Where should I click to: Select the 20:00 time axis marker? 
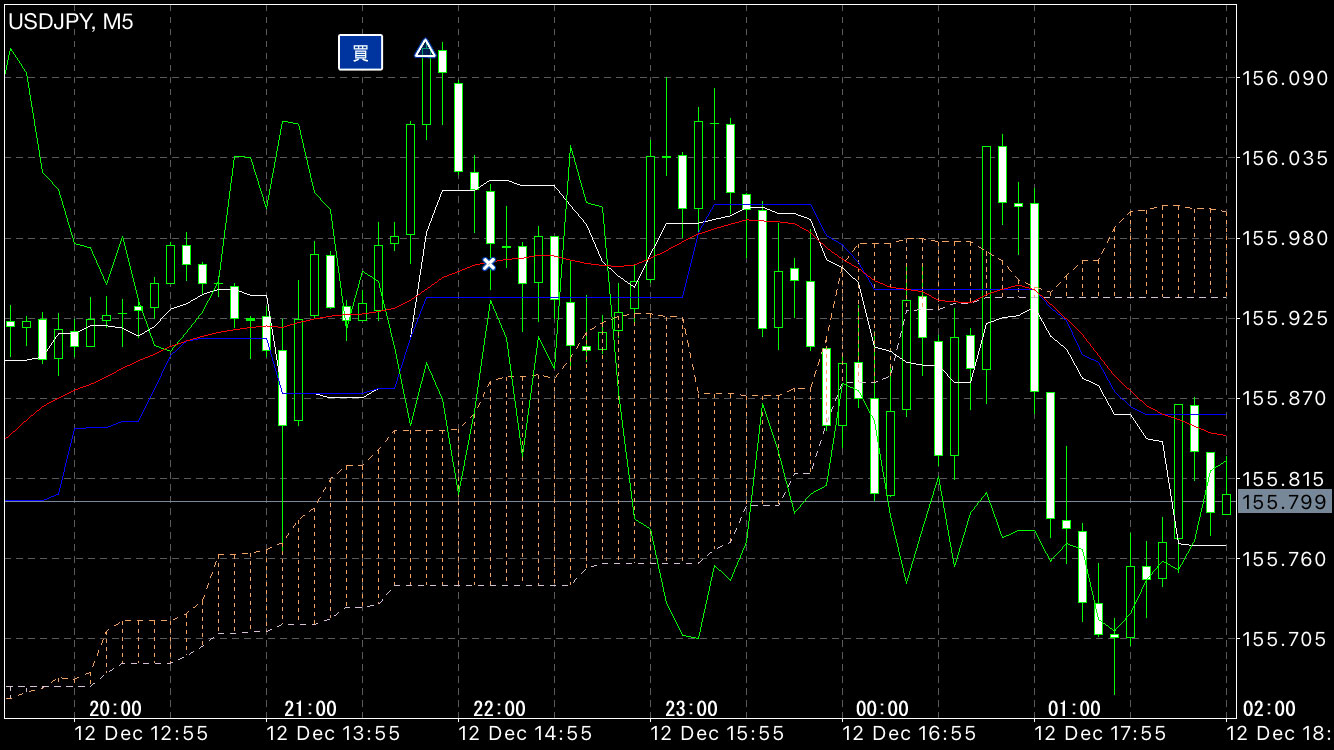[115, 709]
